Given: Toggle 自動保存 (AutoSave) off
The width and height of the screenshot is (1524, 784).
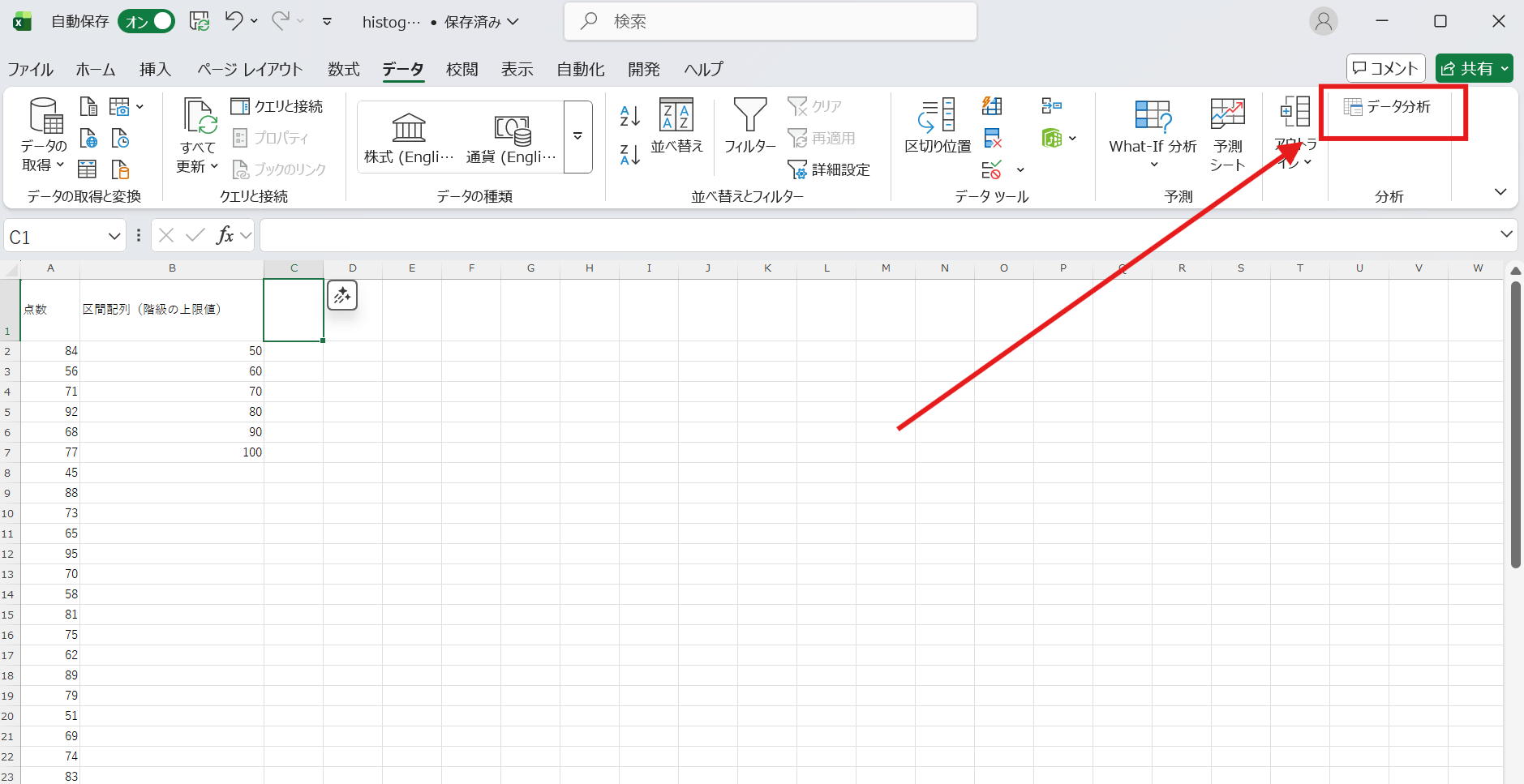Looking at the screenshot, I should click(146, 21).
